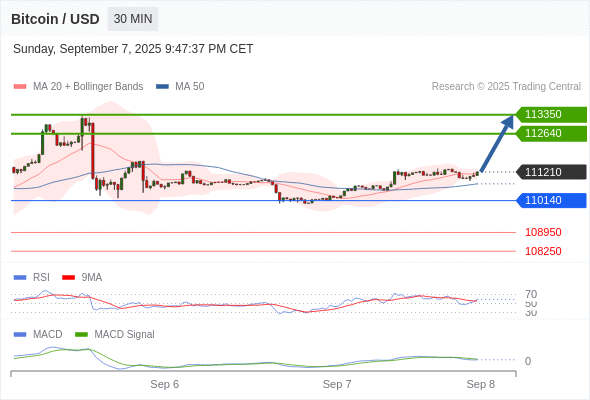Click the MACD Signal green legend swatch

tap(81, 335)
